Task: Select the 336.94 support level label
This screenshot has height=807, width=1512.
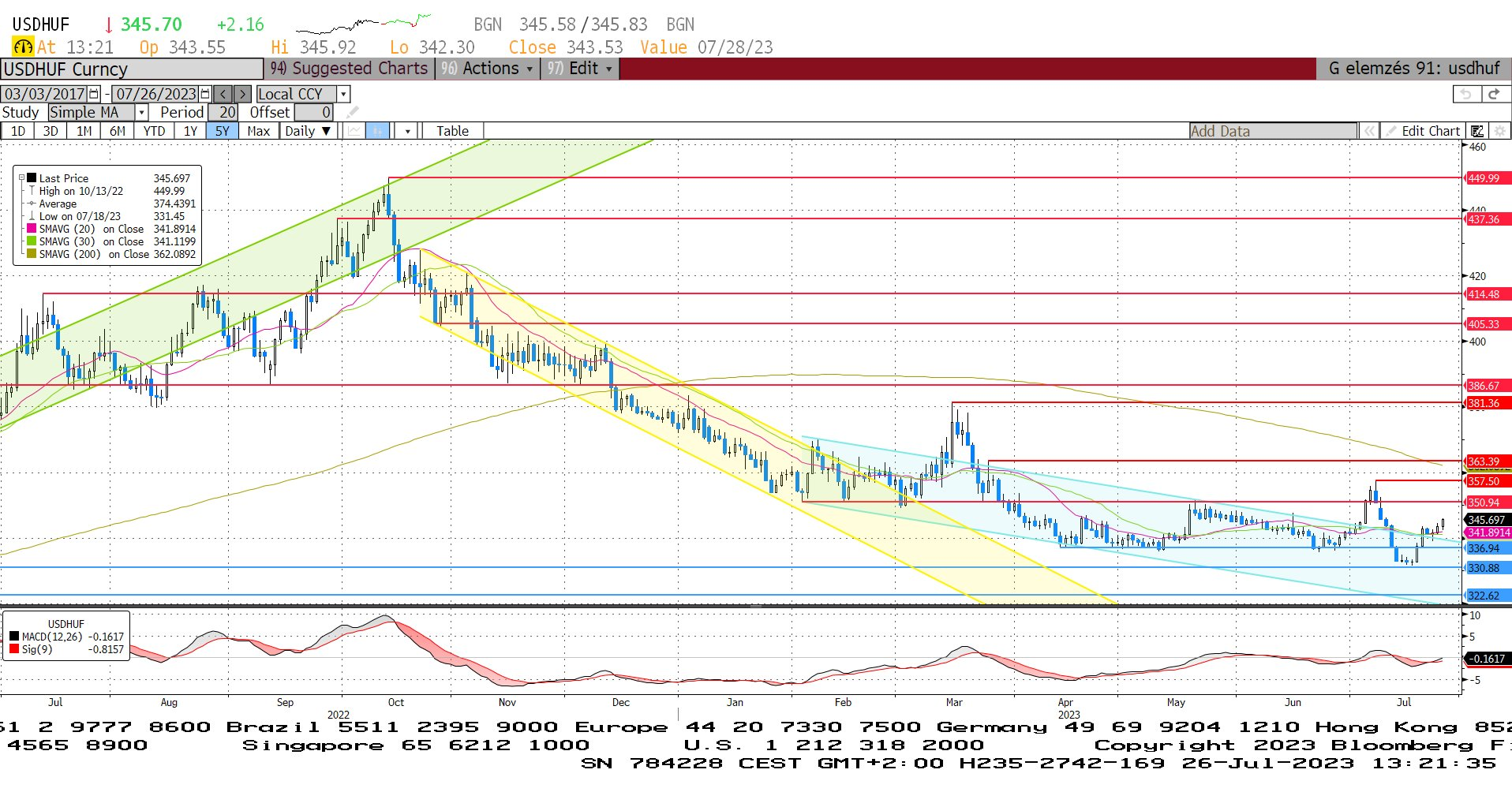Action: 1488,548
